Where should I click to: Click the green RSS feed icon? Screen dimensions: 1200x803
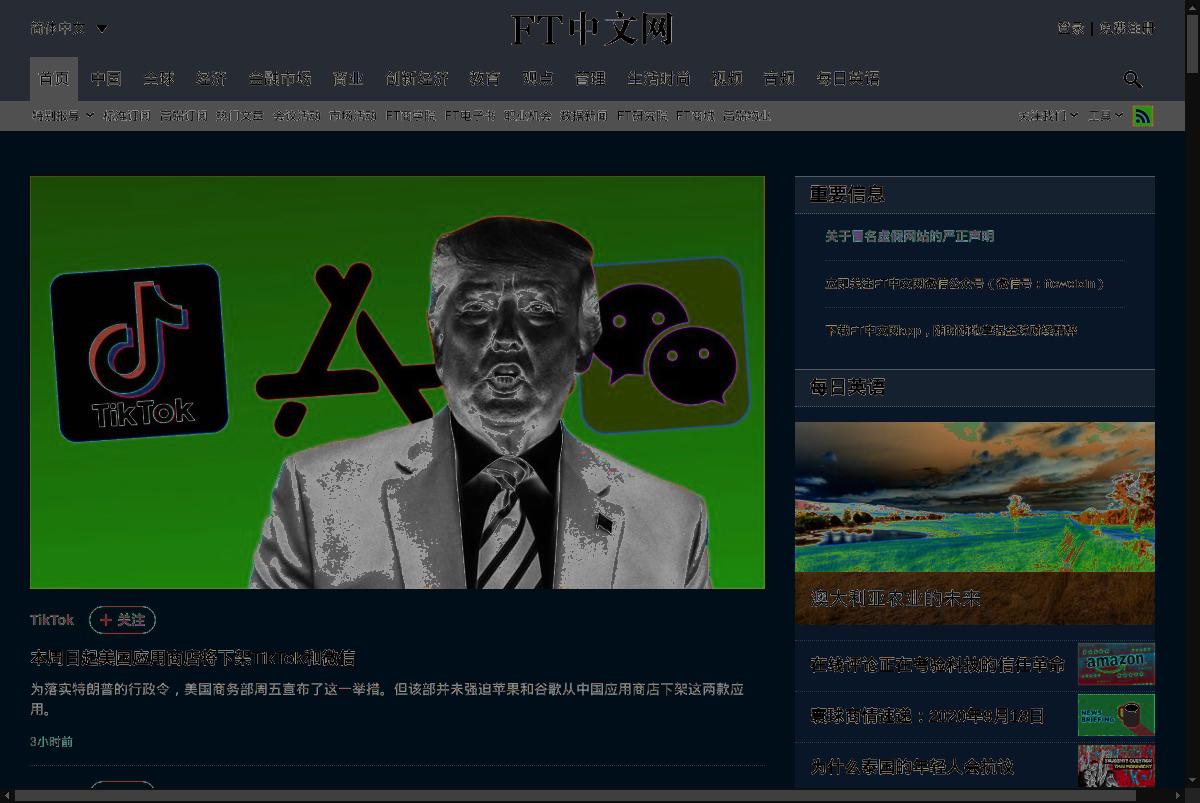[1143, 116]
